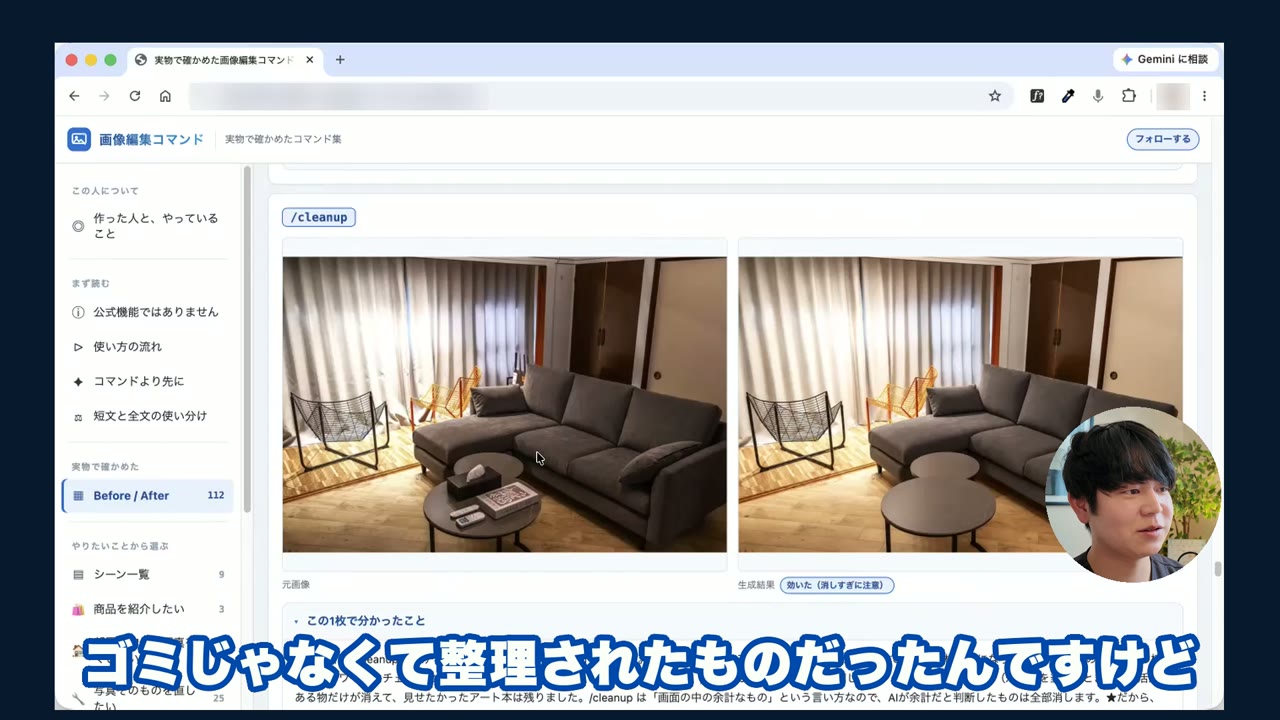Click the フォローする button
Screen dimensions: 1280x720
1163,139
